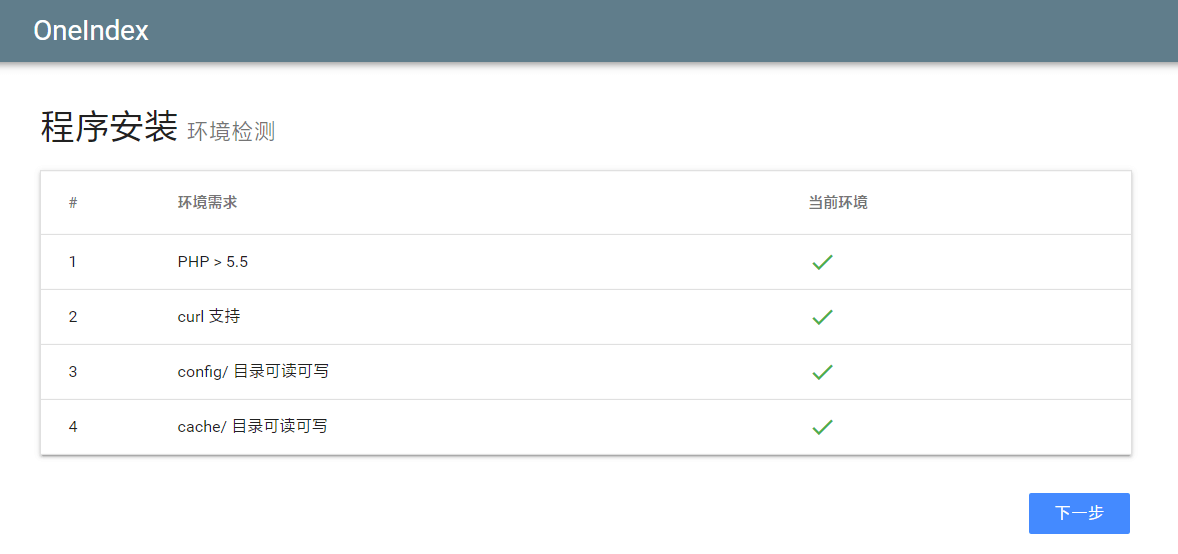The width and height of the screenshot is (1178, 554).
Task: Select the cache/ 目录可读可写 requirement text
Action: [x=252, y=427]
